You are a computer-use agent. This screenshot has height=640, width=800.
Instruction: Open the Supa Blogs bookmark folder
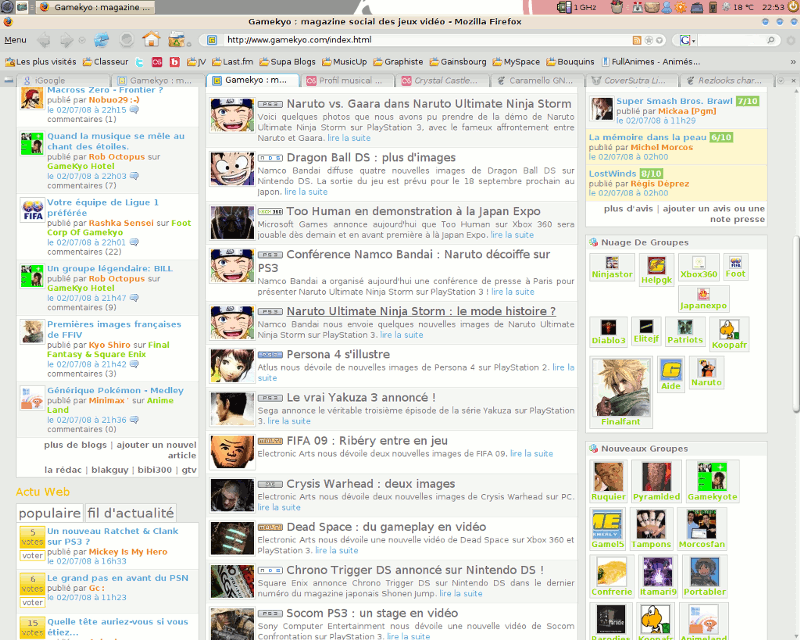coord(287,62)
